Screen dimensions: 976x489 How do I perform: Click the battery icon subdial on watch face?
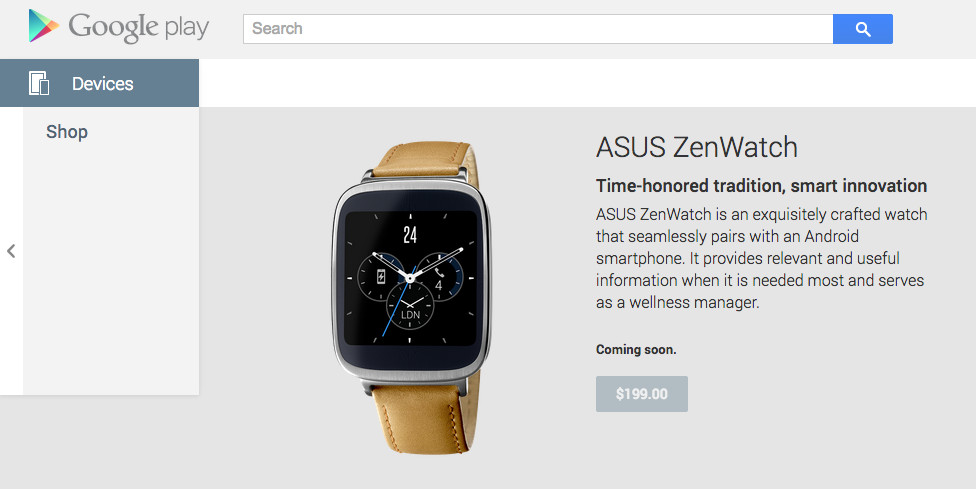pyautogui.click(x=381, y=277)
